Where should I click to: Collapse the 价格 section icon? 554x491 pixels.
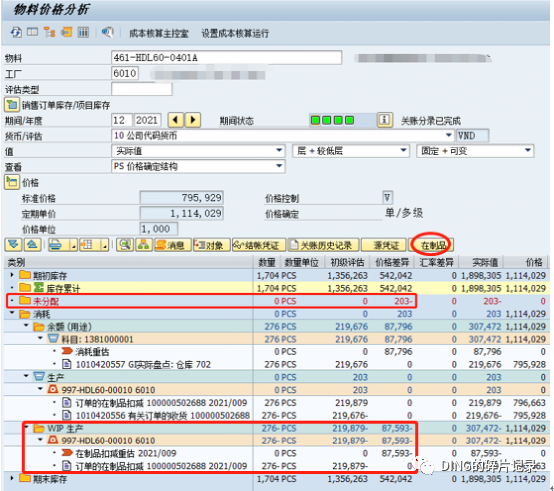pyautogui.click(x=11, y=182)
